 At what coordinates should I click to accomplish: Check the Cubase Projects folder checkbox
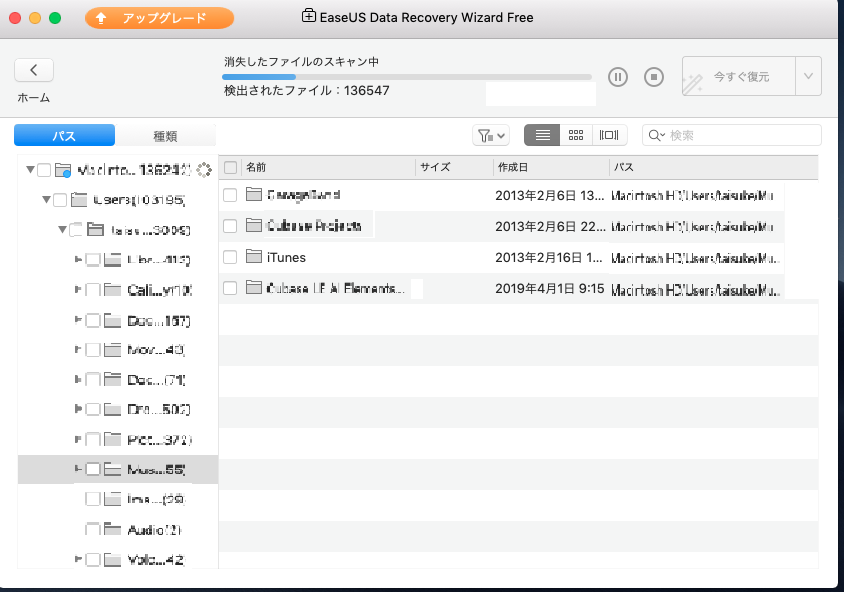click(x=230, y=226)
